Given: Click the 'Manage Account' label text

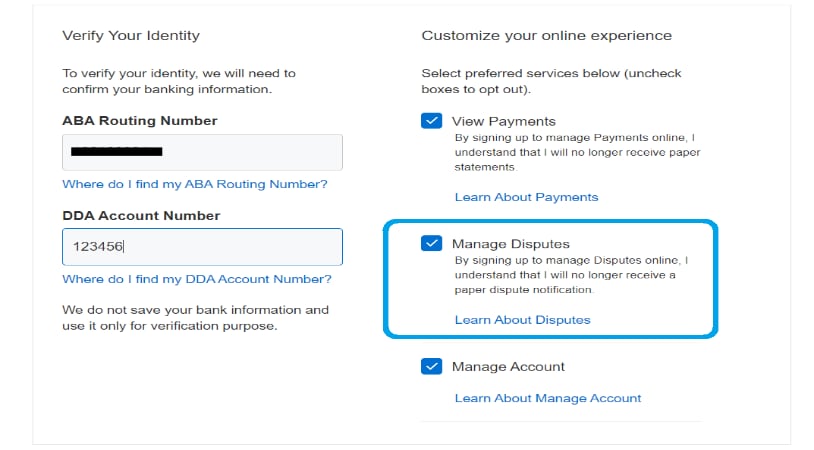Looking at the screenshot, I should pos(508,367).
